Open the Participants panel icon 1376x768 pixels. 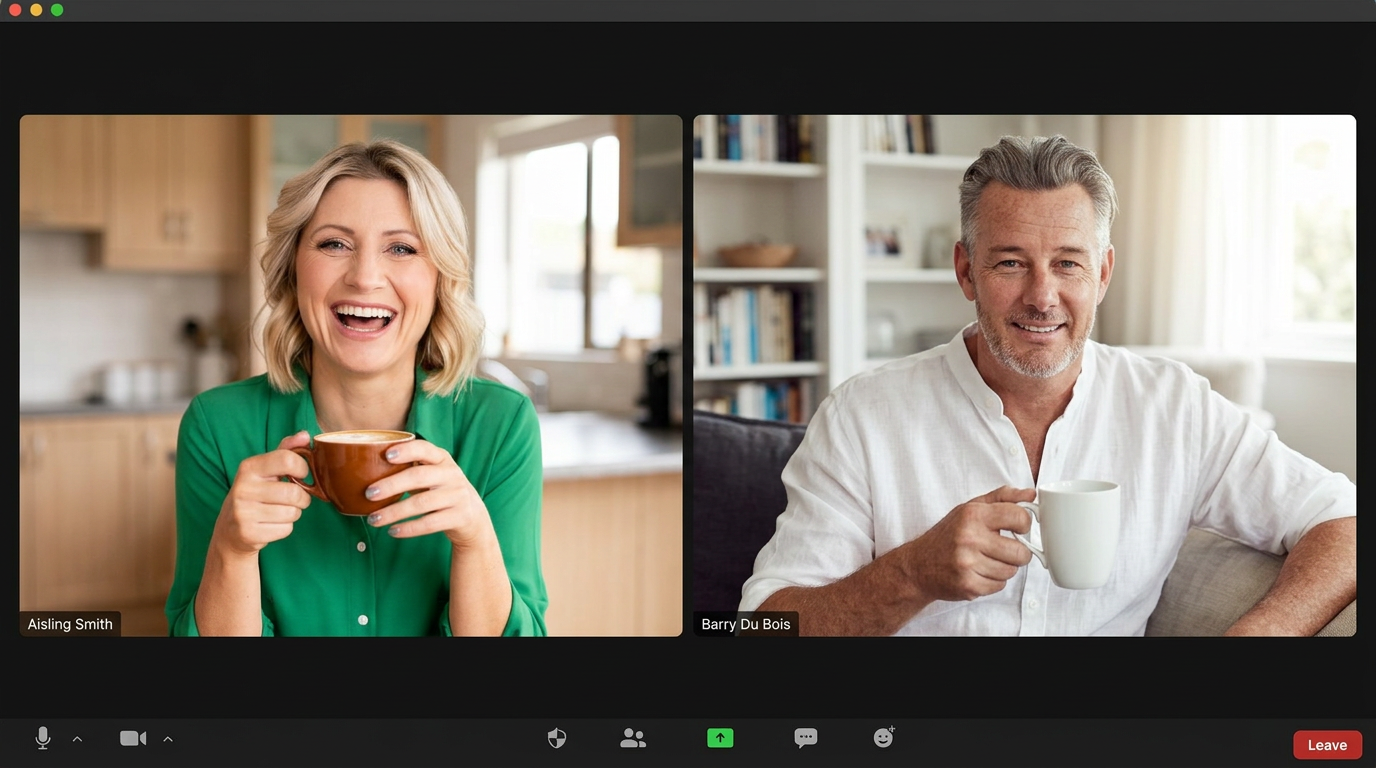click(x=633, y=738)
